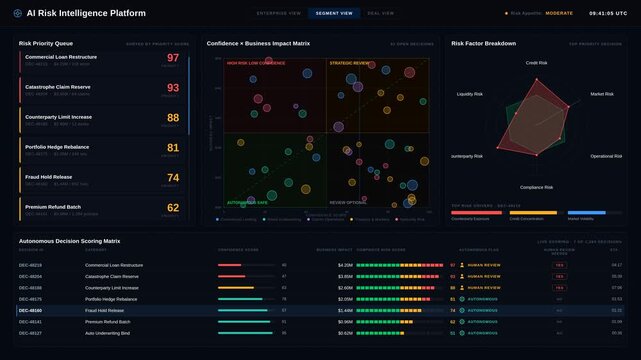Screen dimensions: 641x360
Task: Click the 09:41:05 UTC clock
Action: [x=608, y=13]
